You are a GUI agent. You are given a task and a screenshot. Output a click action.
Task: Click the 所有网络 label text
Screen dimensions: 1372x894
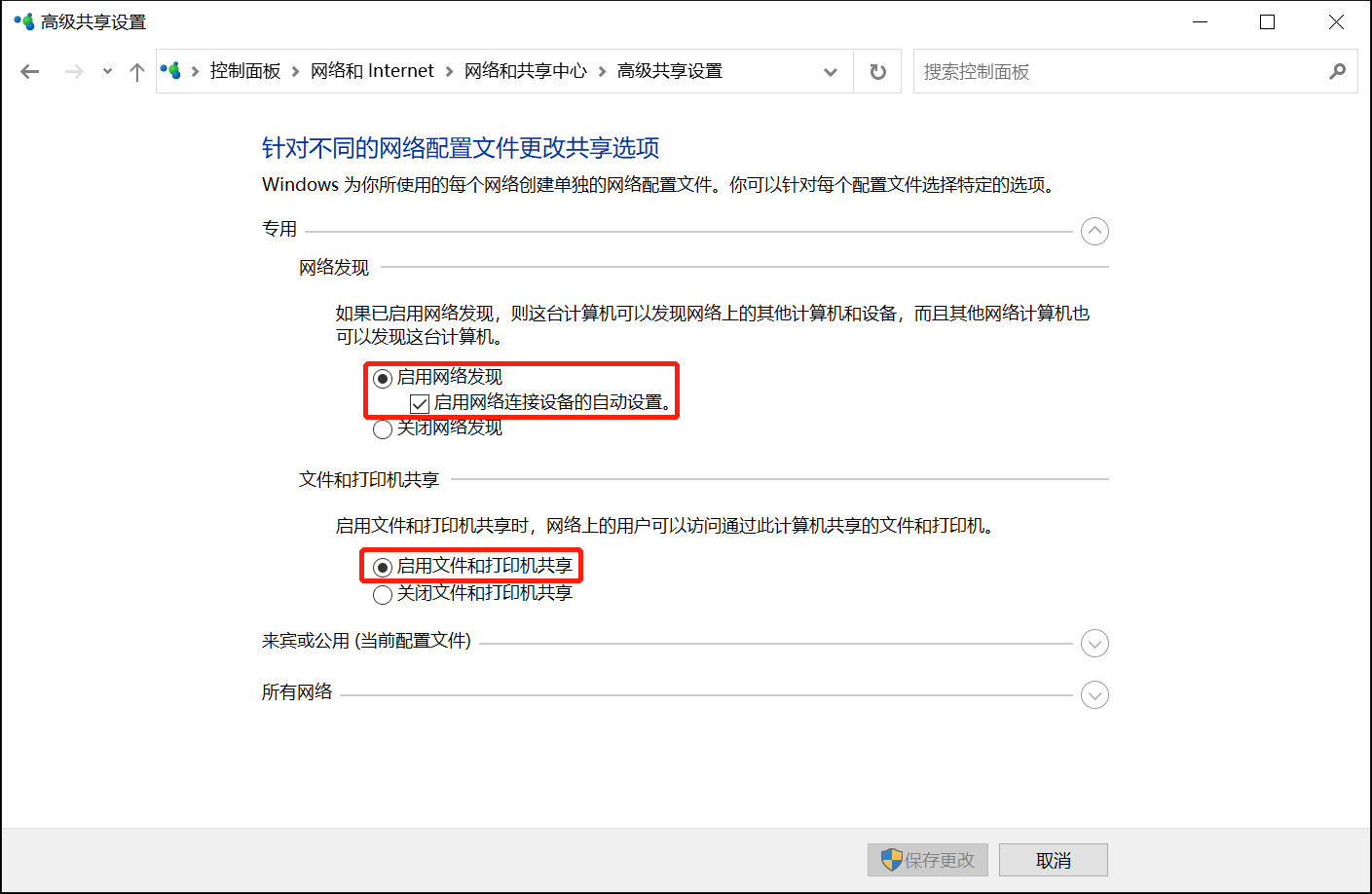pos(297,691)
